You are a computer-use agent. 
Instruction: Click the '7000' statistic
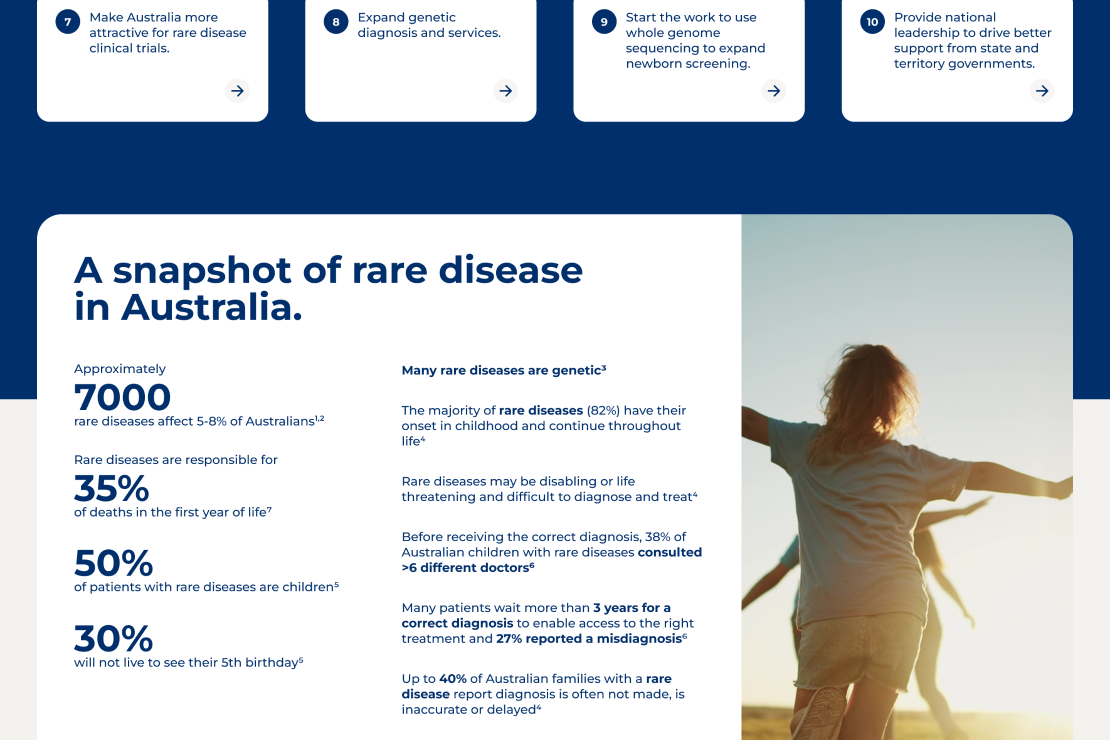(122, 397)
